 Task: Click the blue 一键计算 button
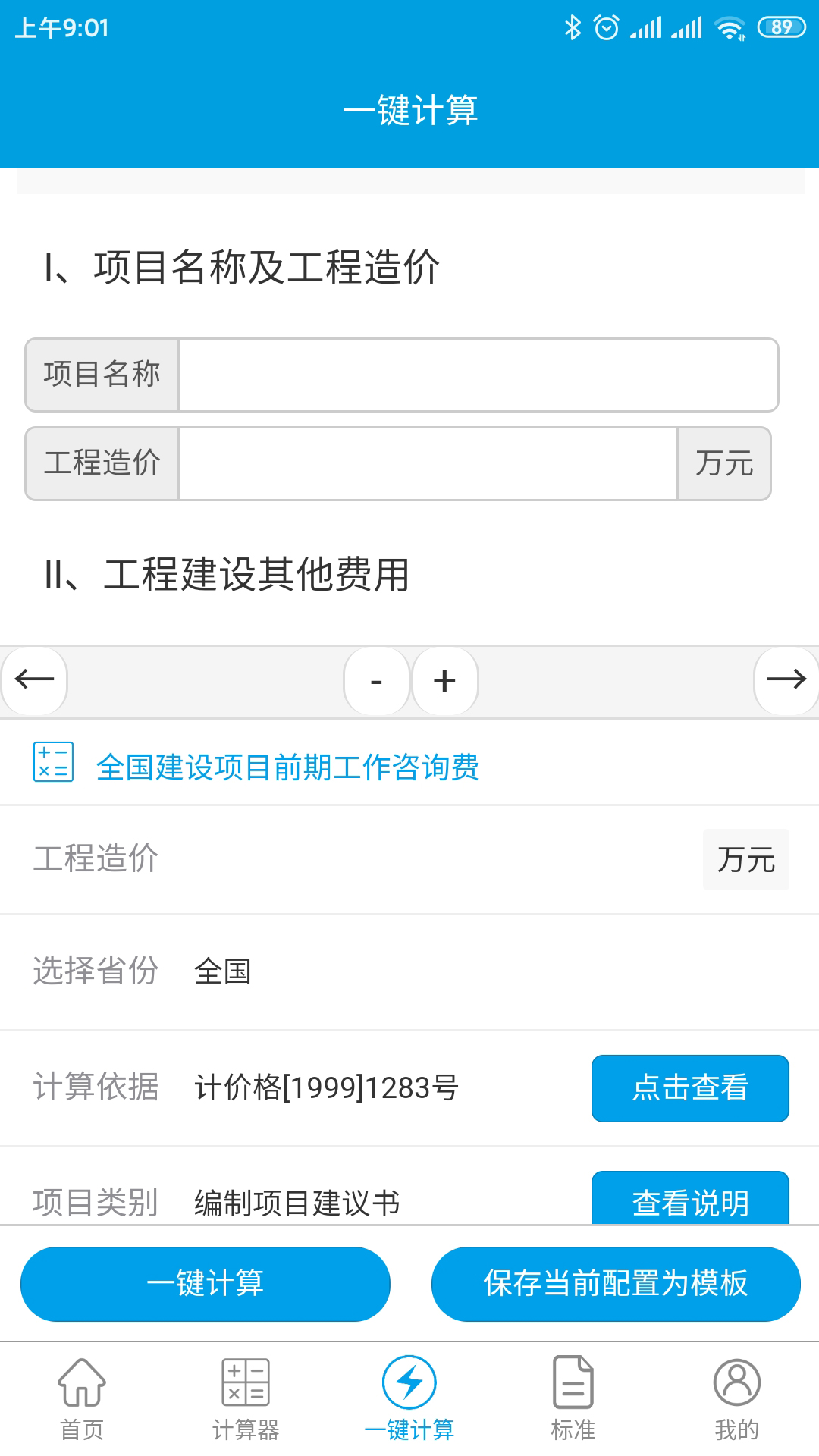(x=206, y=1284)
